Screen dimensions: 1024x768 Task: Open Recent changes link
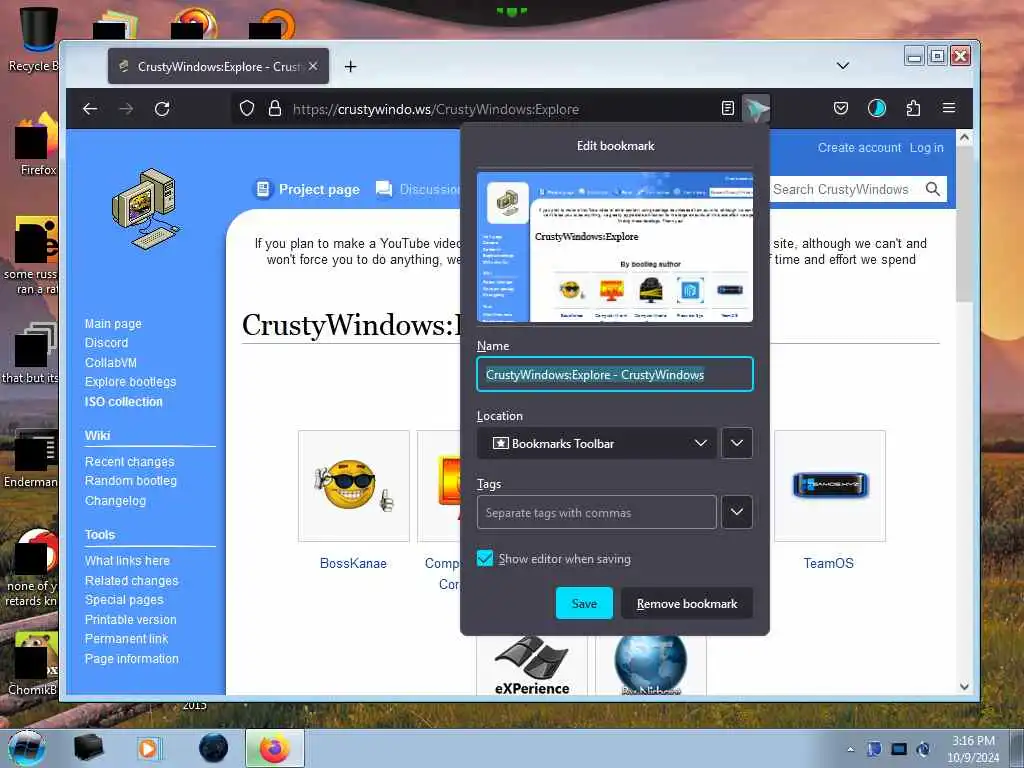(x=129, y=462)
